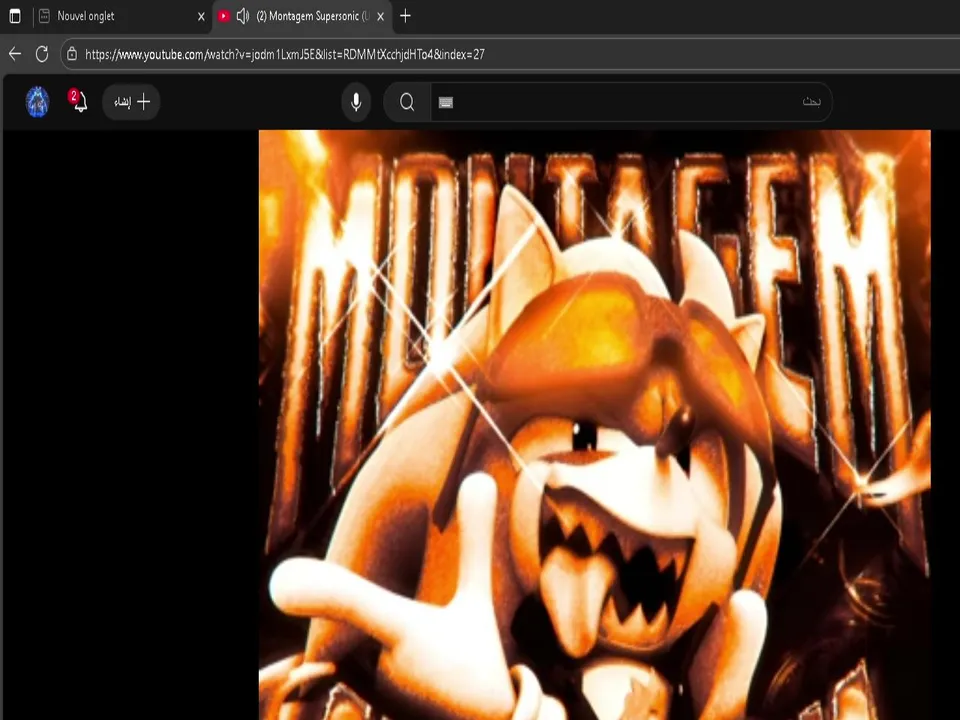Switch to the Montagem Supersonic YouTube tab

coord(302,17)
